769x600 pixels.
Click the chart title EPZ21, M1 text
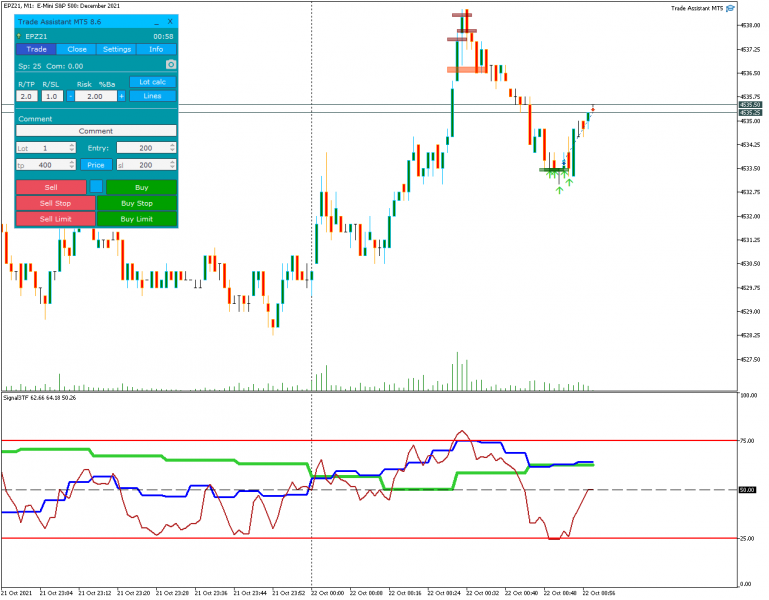(x=61, y=6)
